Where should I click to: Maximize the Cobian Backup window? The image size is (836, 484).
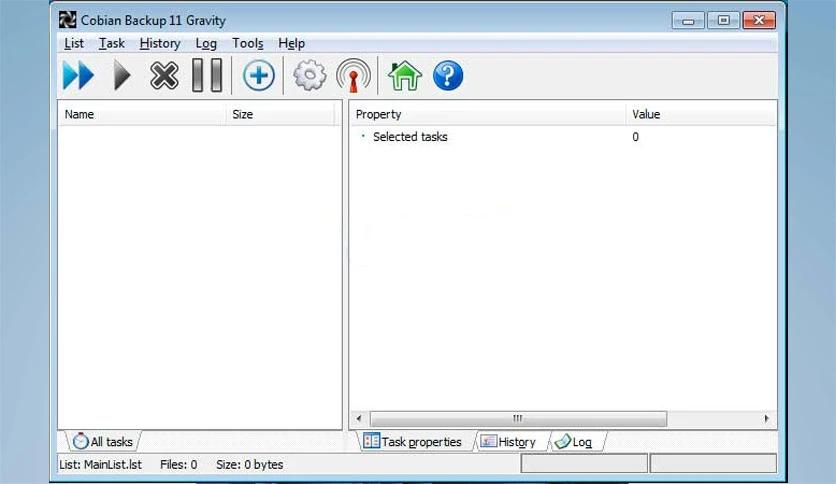click(x=723, y=20)
